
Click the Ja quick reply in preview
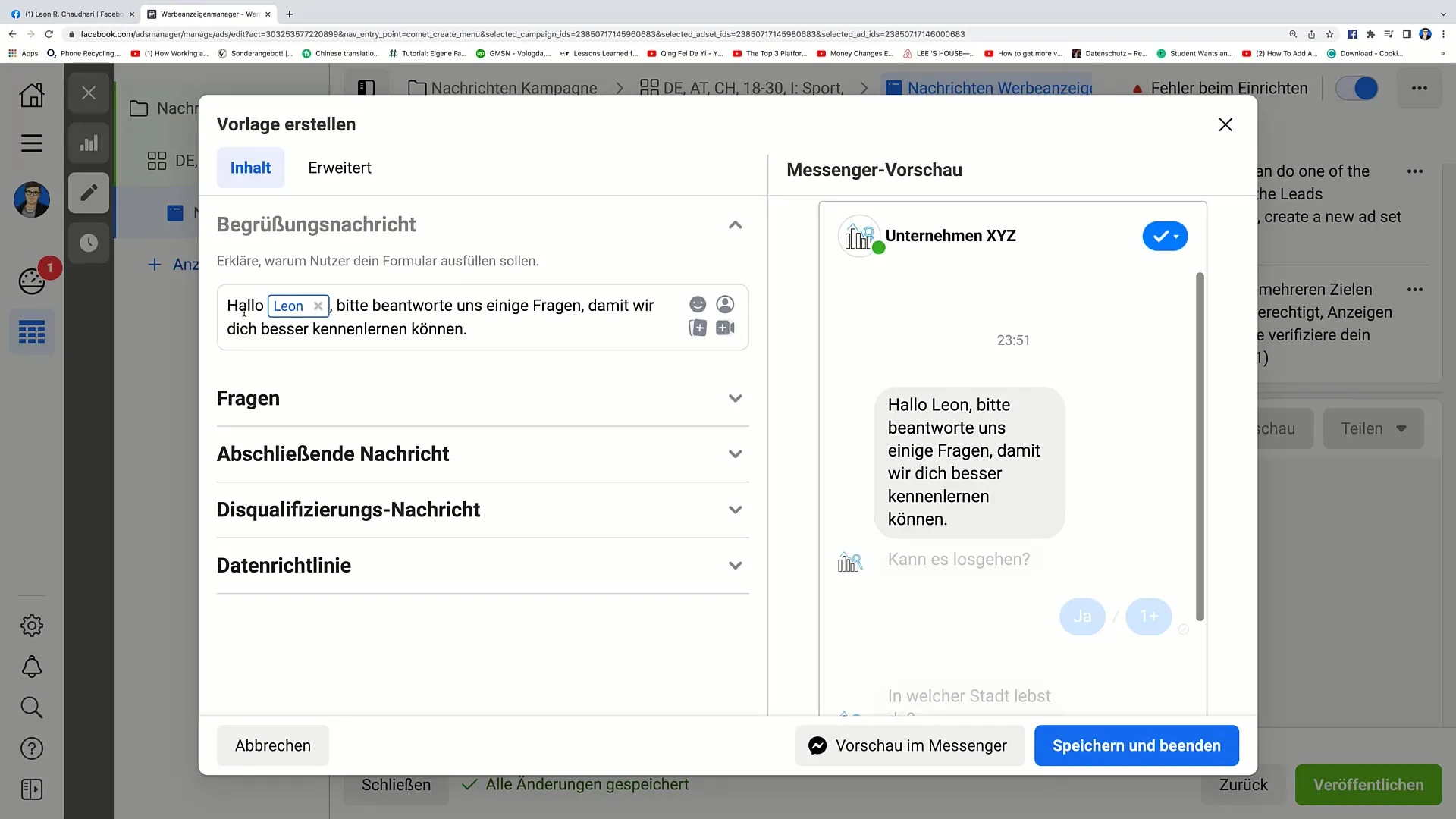pyautogui.click(x=1082, y=617)
